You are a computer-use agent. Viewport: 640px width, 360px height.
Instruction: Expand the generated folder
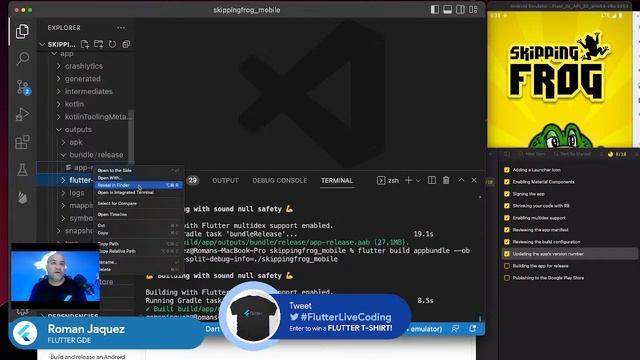pyautogui.click(x=59, y=78)
